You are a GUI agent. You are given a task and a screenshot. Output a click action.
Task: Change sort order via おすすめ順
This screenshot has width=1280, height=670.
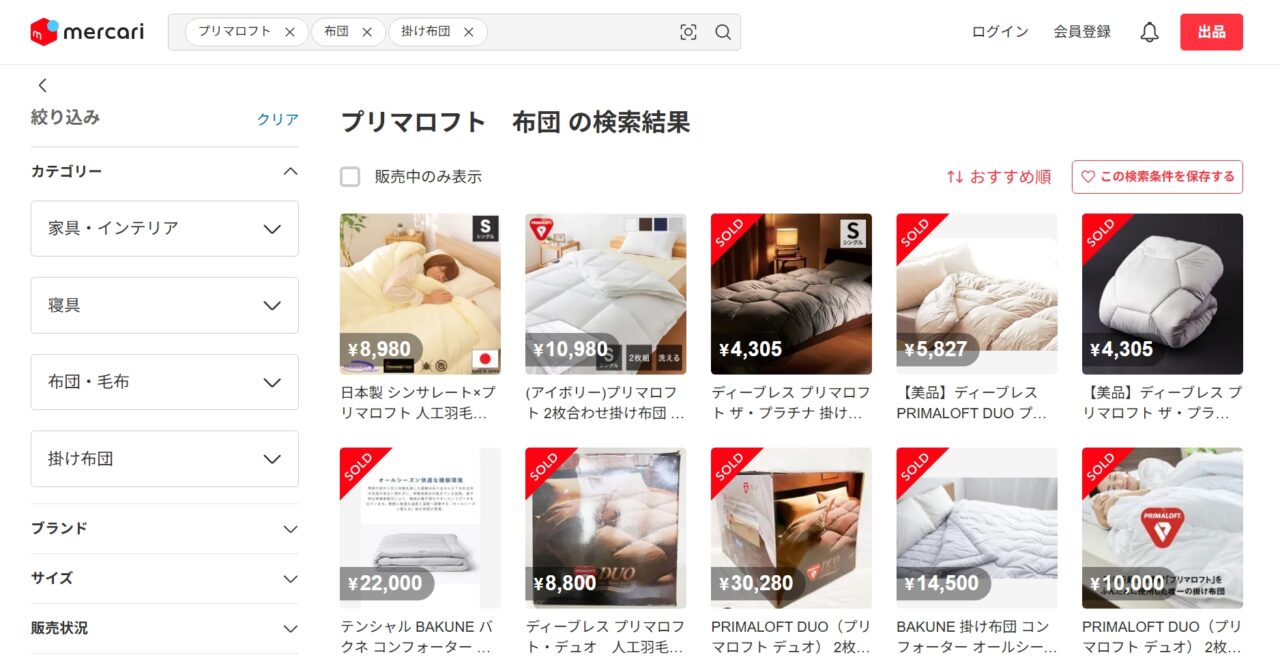pyautogui.click(x=999, y=177)
